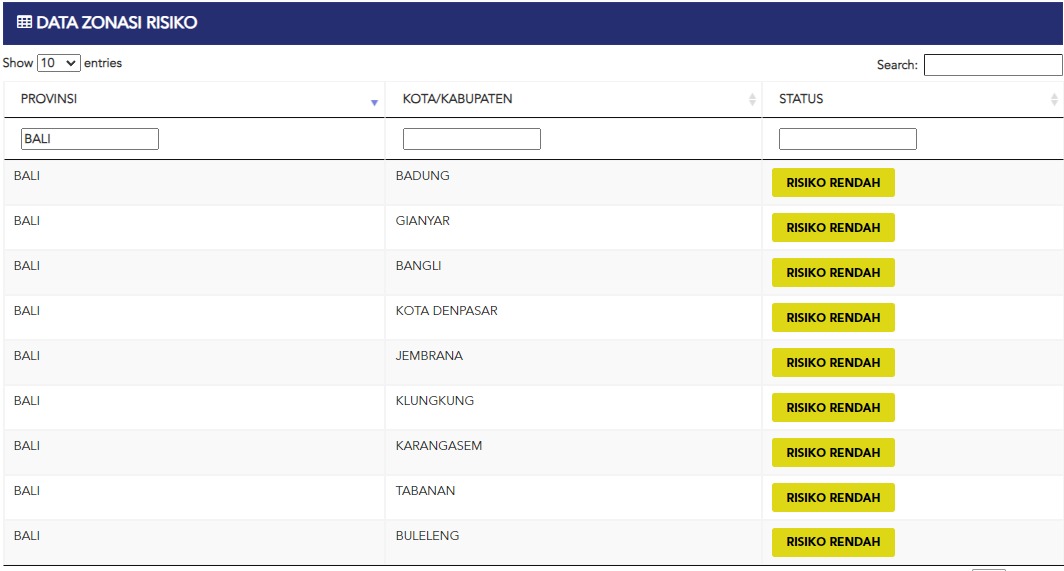Click the Kota/Kabupaten sort arrows icon
Image resolution: width=1064 pixels, height=571 pixels.
752,100
